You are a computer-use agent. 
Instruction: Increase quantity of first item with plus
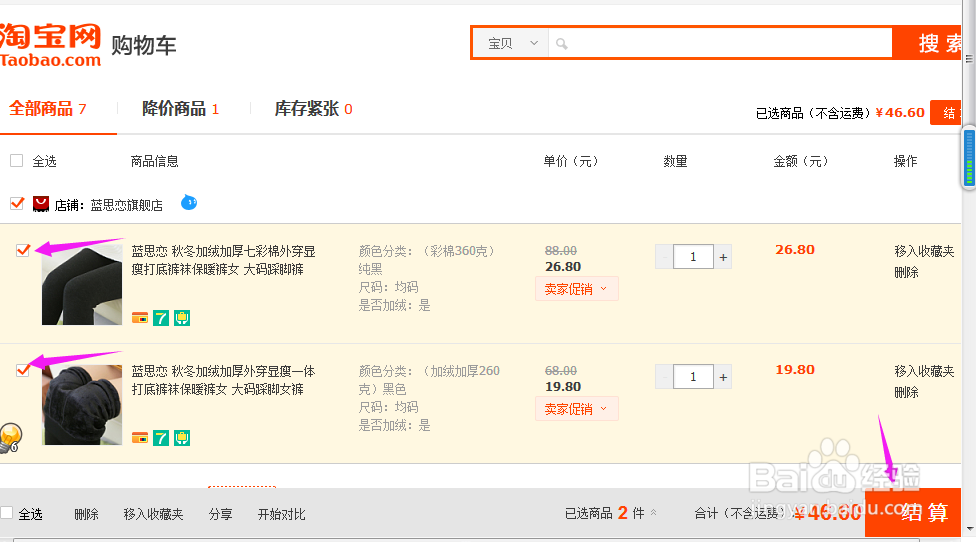723,257
